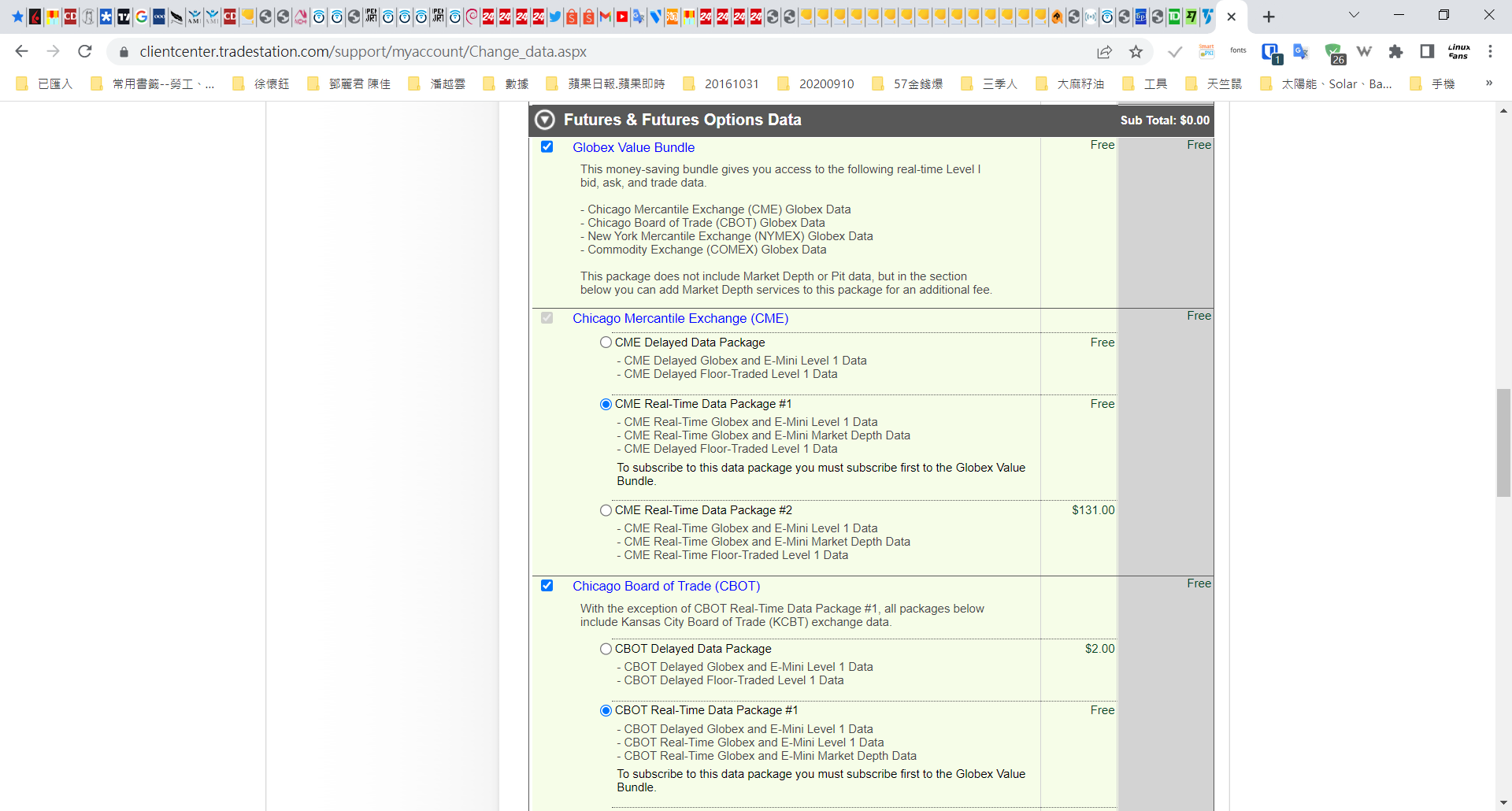Bookmark this page with the star icon

click(1136, 52)
